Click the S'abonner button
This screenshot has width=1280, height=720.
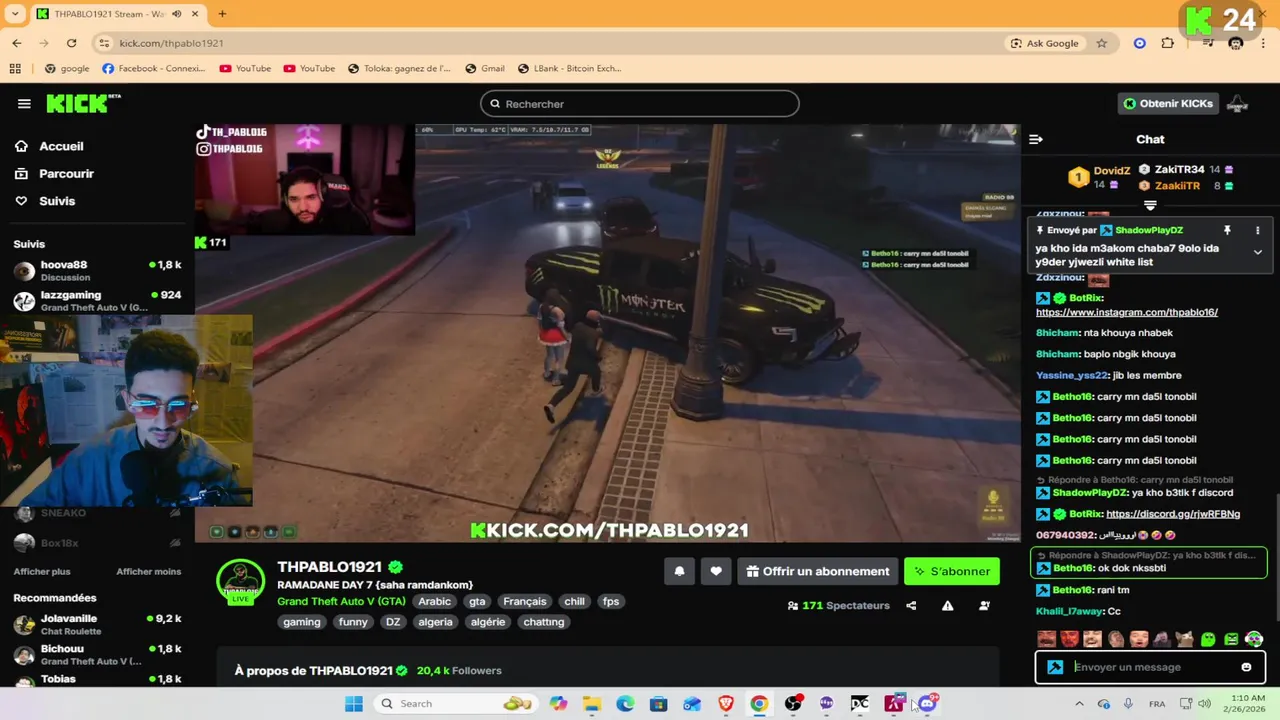point(952,571)
